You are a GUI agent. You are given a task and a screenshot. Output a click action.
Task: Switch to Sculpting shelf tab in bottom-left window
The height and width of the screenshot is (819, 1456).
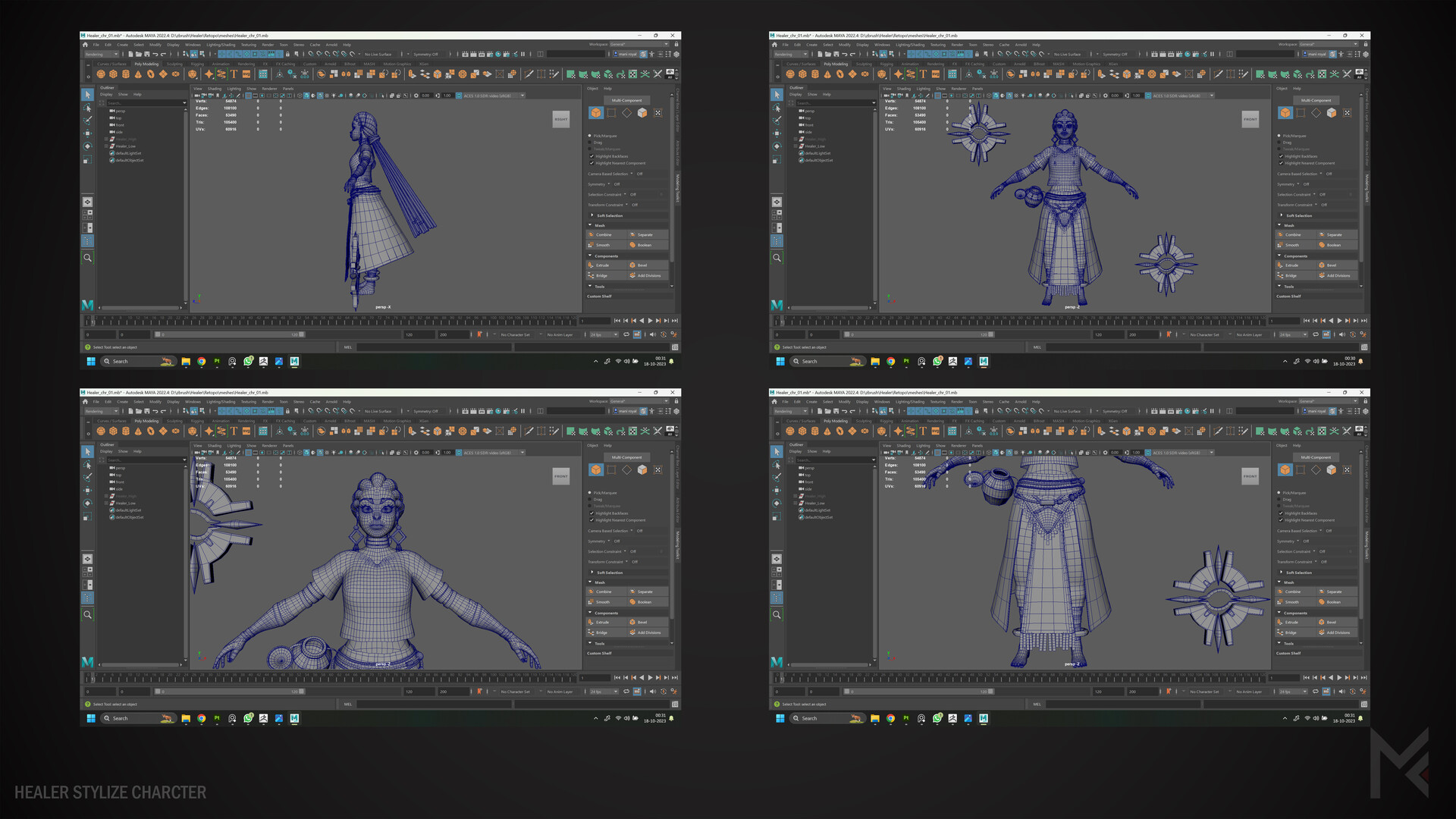[174, 421]
